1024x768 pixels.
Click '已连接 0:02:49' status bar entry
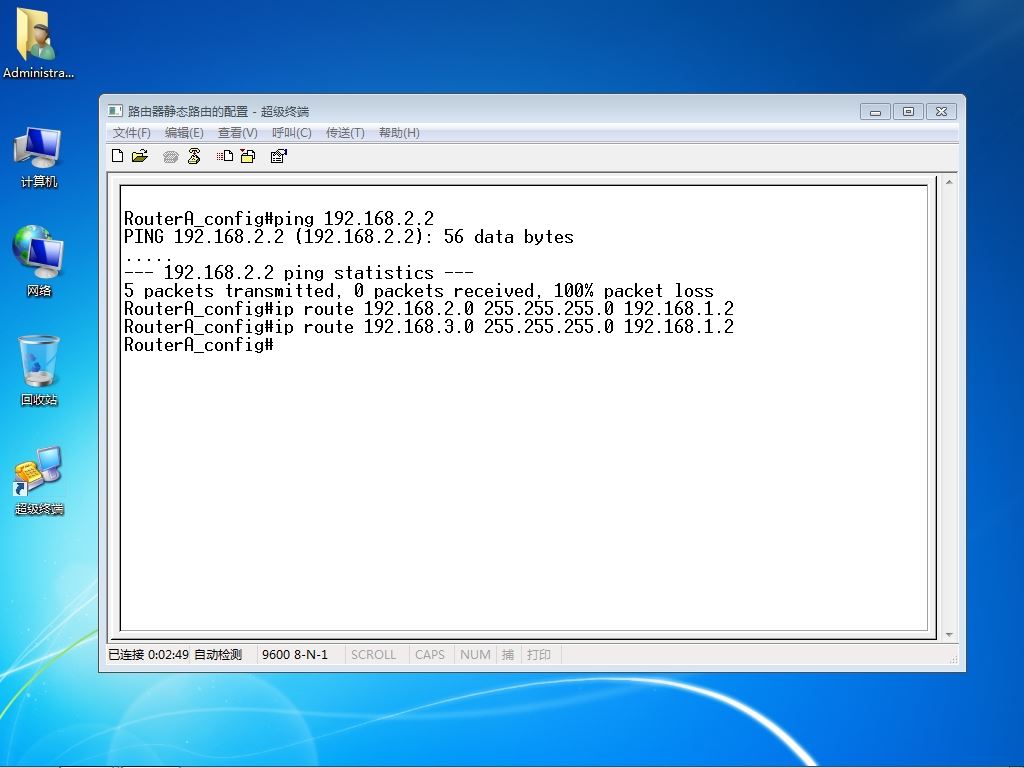[x=148, y=654]
